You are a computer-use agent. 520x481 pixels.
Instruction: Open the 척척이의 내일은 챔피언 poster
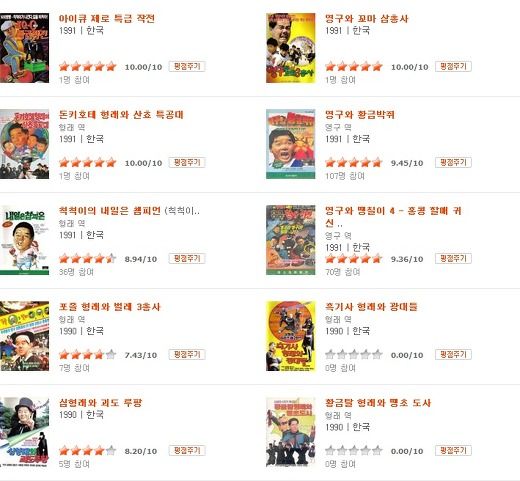[24, 240]
